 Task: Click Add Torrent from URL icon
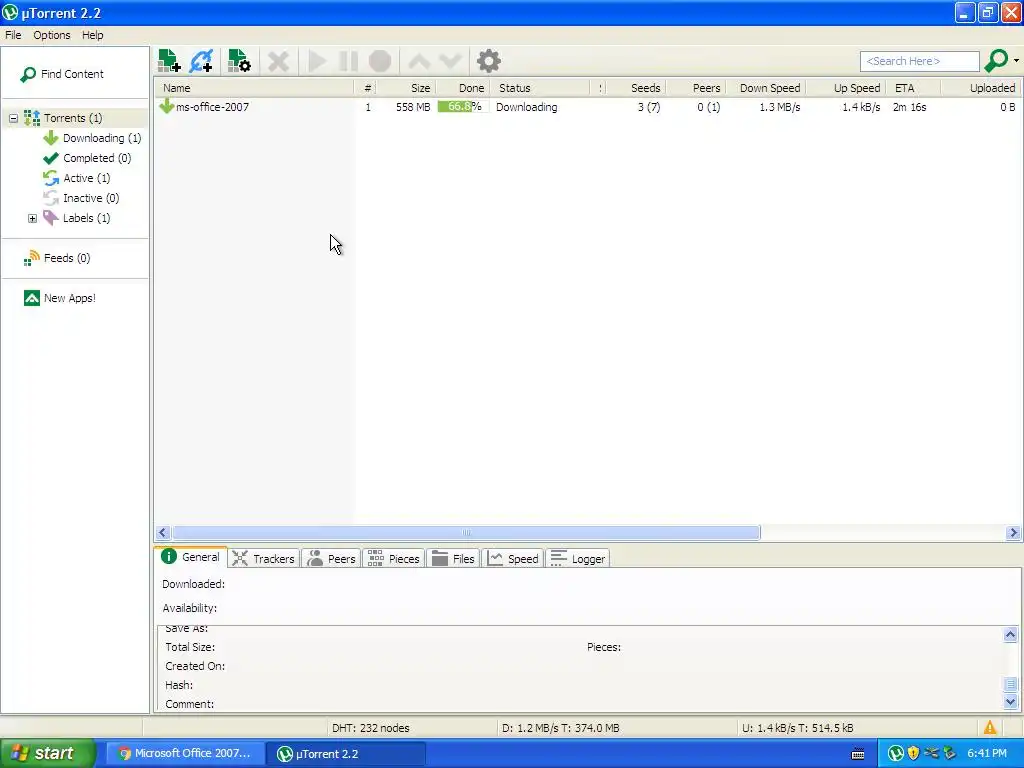click(201, 61)
